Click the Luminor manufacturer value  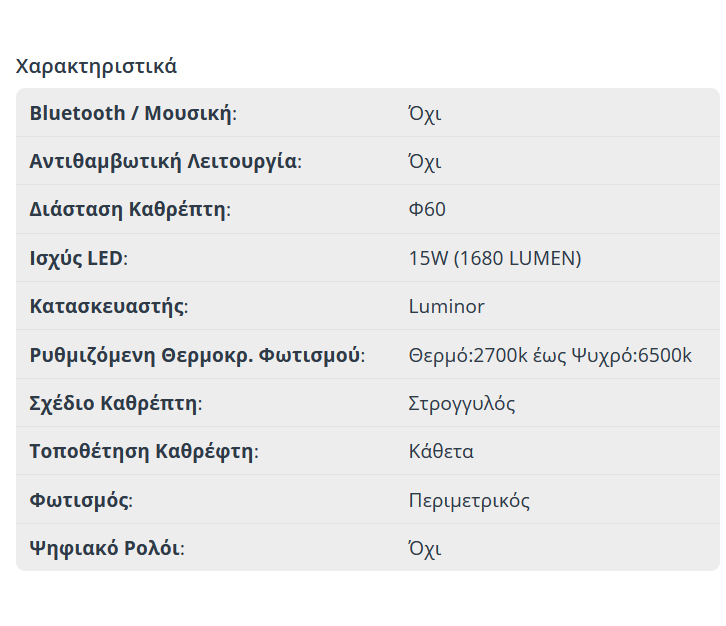coord(446,306)
